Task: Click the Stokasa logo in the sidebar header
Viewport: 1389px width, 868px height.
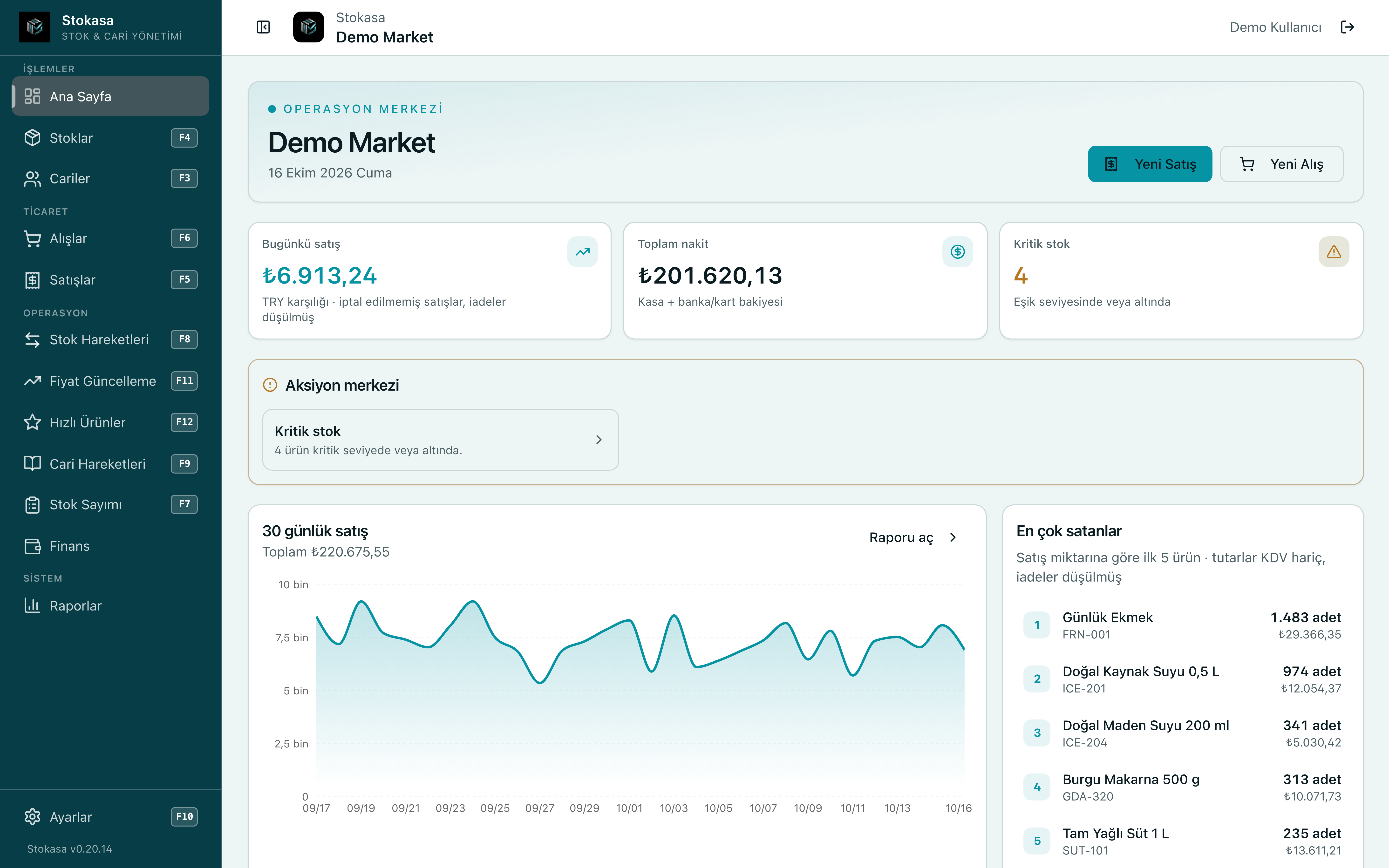Action: 34,27
